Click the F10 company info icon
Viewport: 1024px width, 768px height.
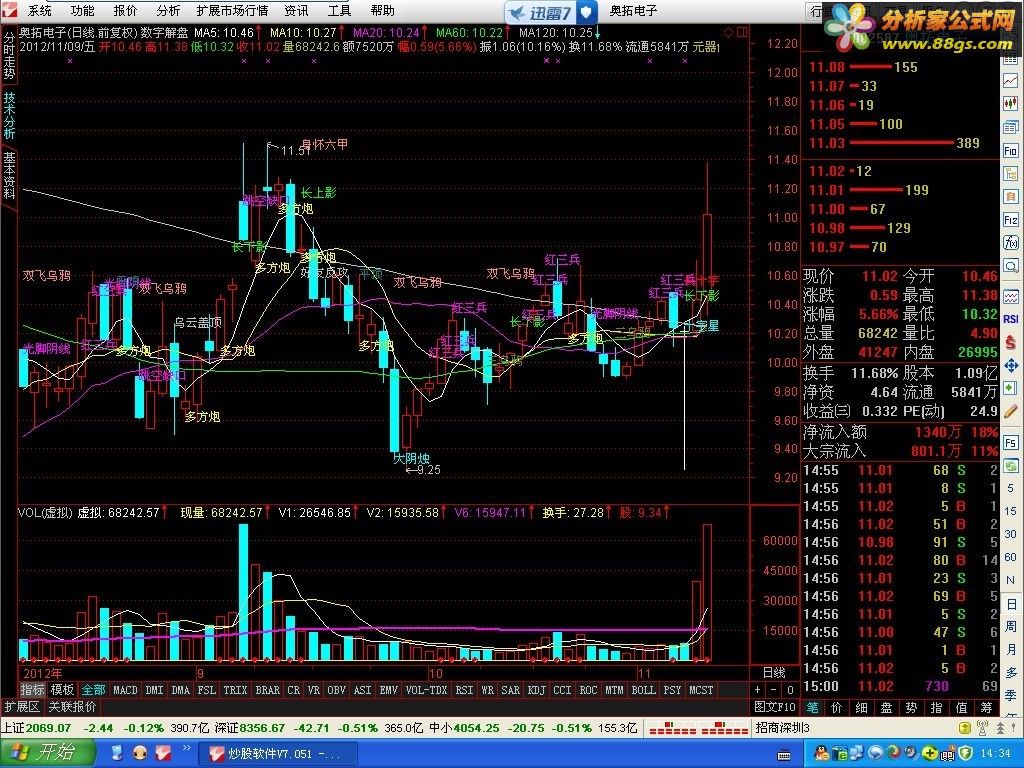pyautogui.click(x=1010, y=151)
